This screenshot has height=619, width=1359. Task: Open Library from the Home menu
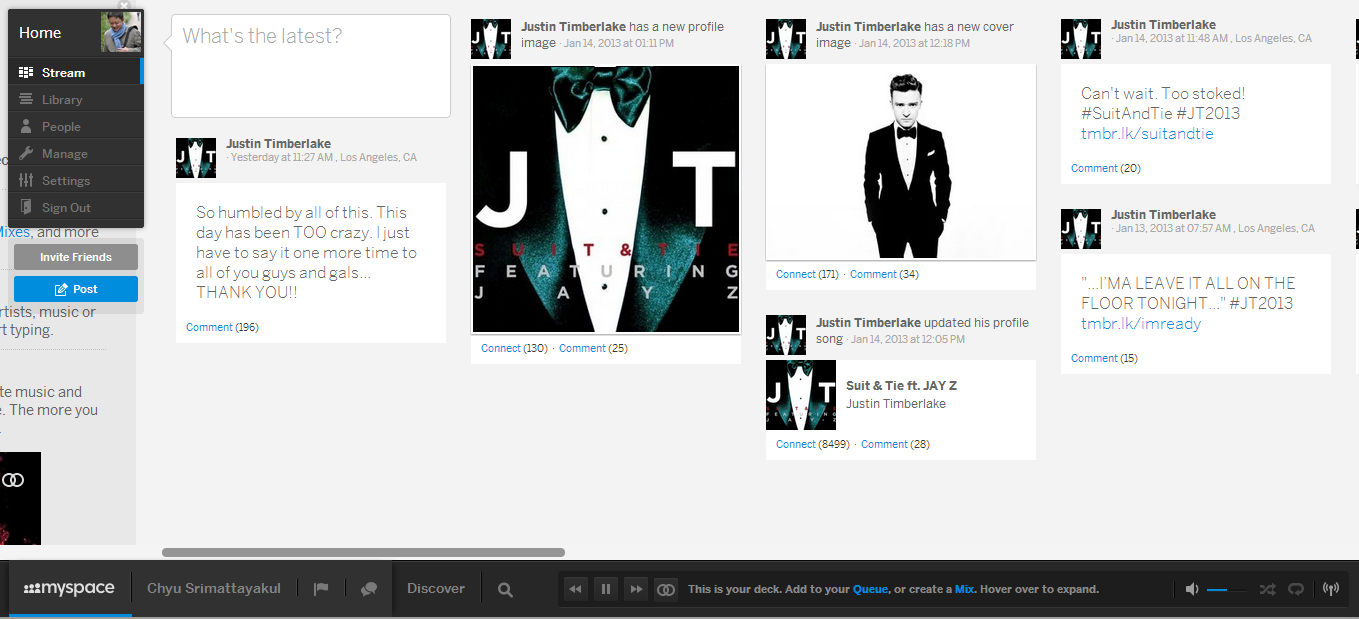click(x=62, y=100)
